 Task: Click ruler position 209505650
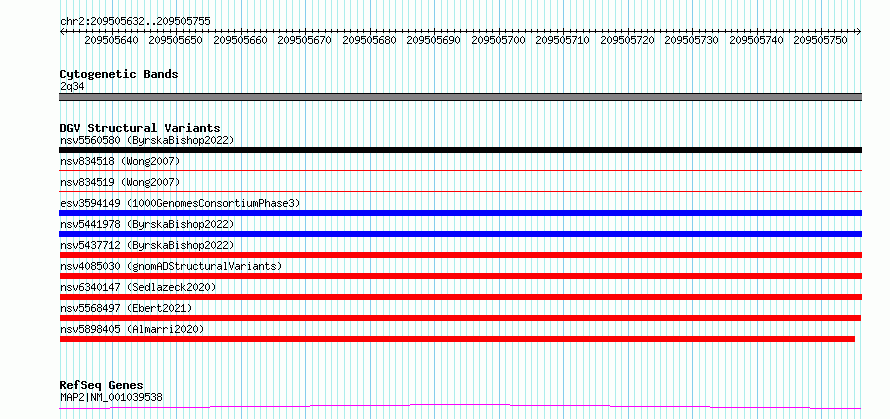[x=176, y=40]
